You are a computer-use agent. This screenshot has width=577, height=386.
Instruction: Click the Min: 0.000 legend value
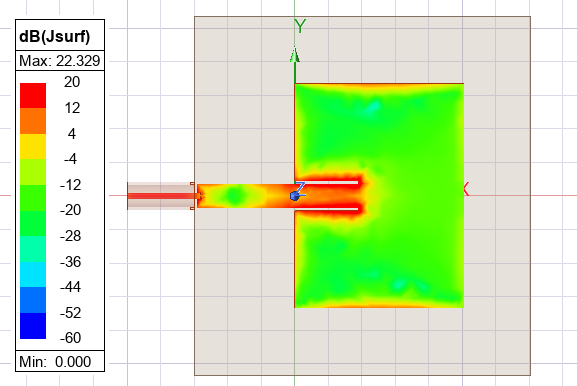[55, 362]
